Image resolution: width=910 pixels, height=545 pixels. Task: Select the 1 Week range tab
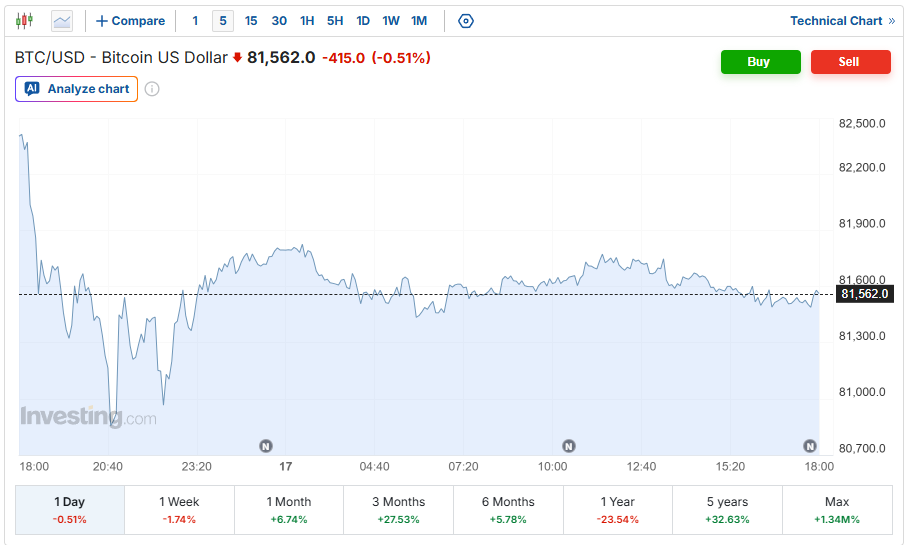(x=179, y=510)
